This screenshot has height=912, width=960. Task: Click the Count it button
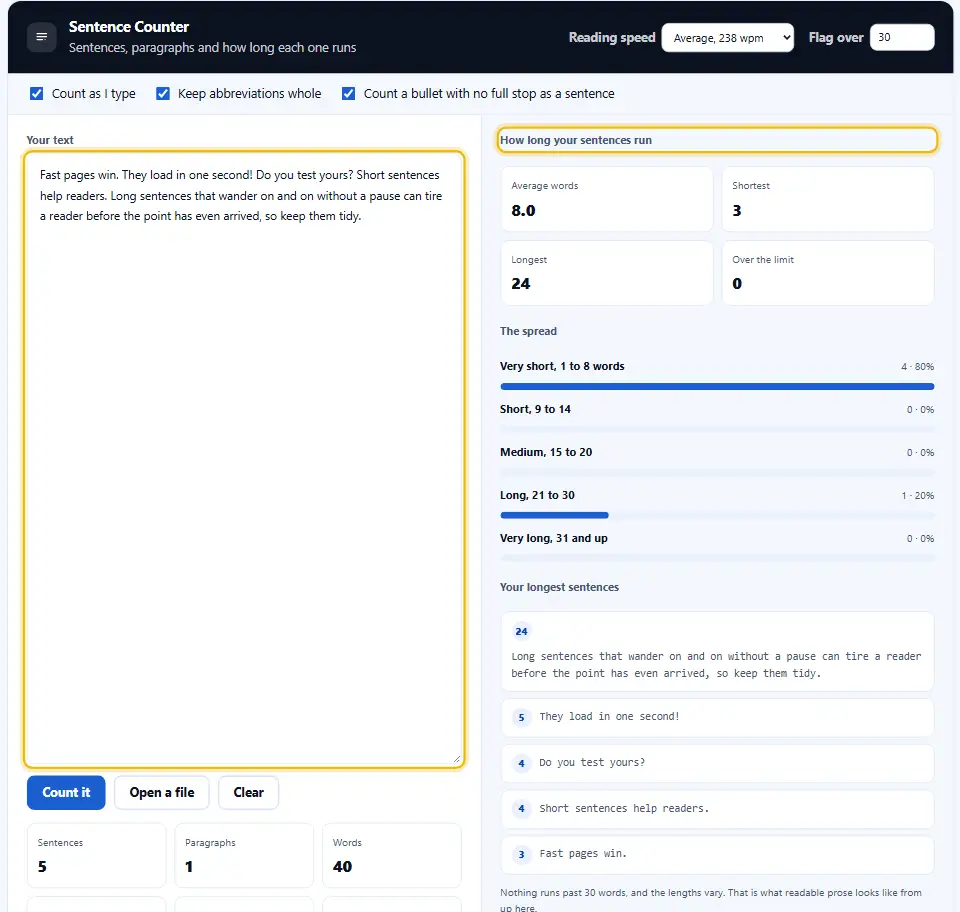[x=66, y=793]
